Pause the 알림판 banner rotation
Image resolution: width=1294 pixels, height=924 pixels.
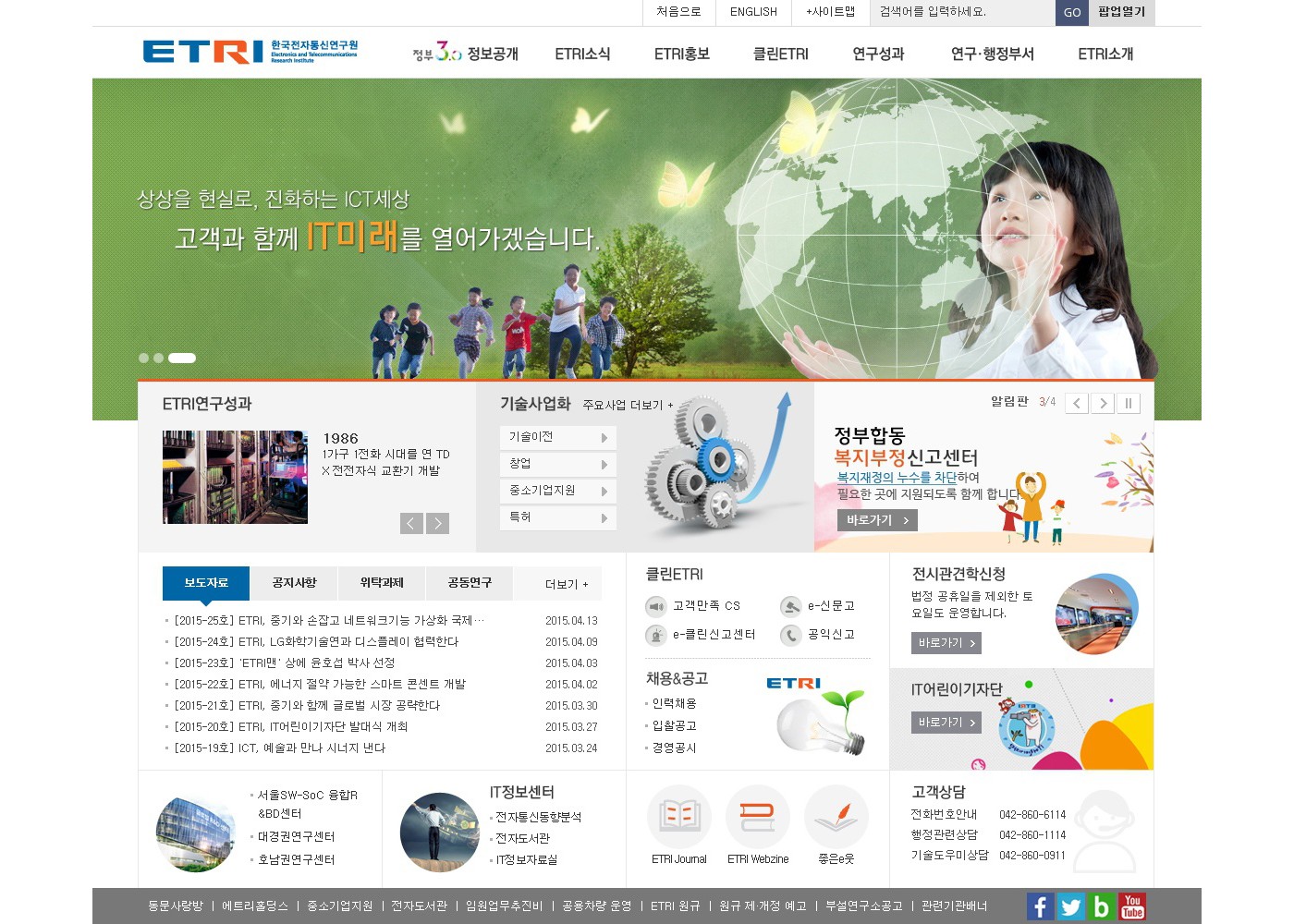[x=1128, y=404]
